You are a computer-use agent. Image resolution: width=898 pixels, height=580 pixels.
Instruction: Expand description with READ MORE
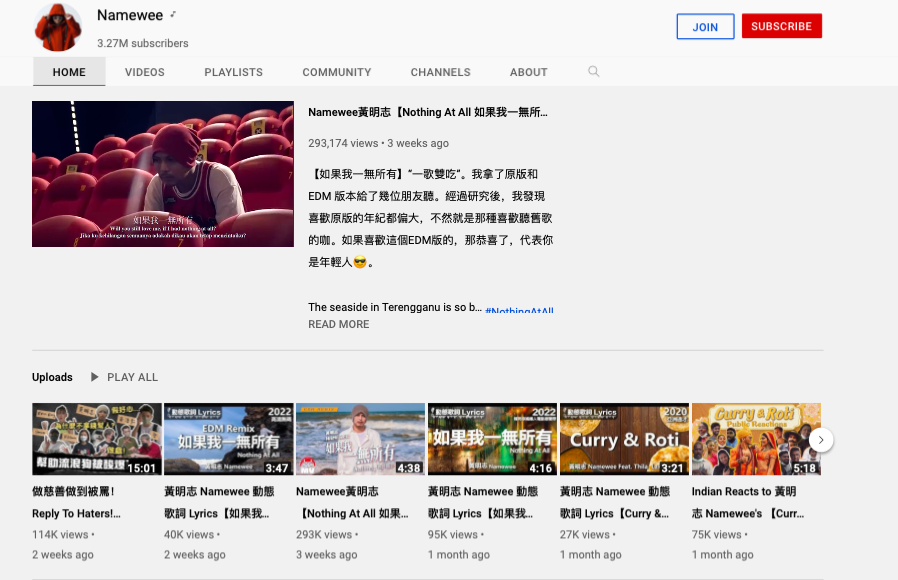(338, 324)
